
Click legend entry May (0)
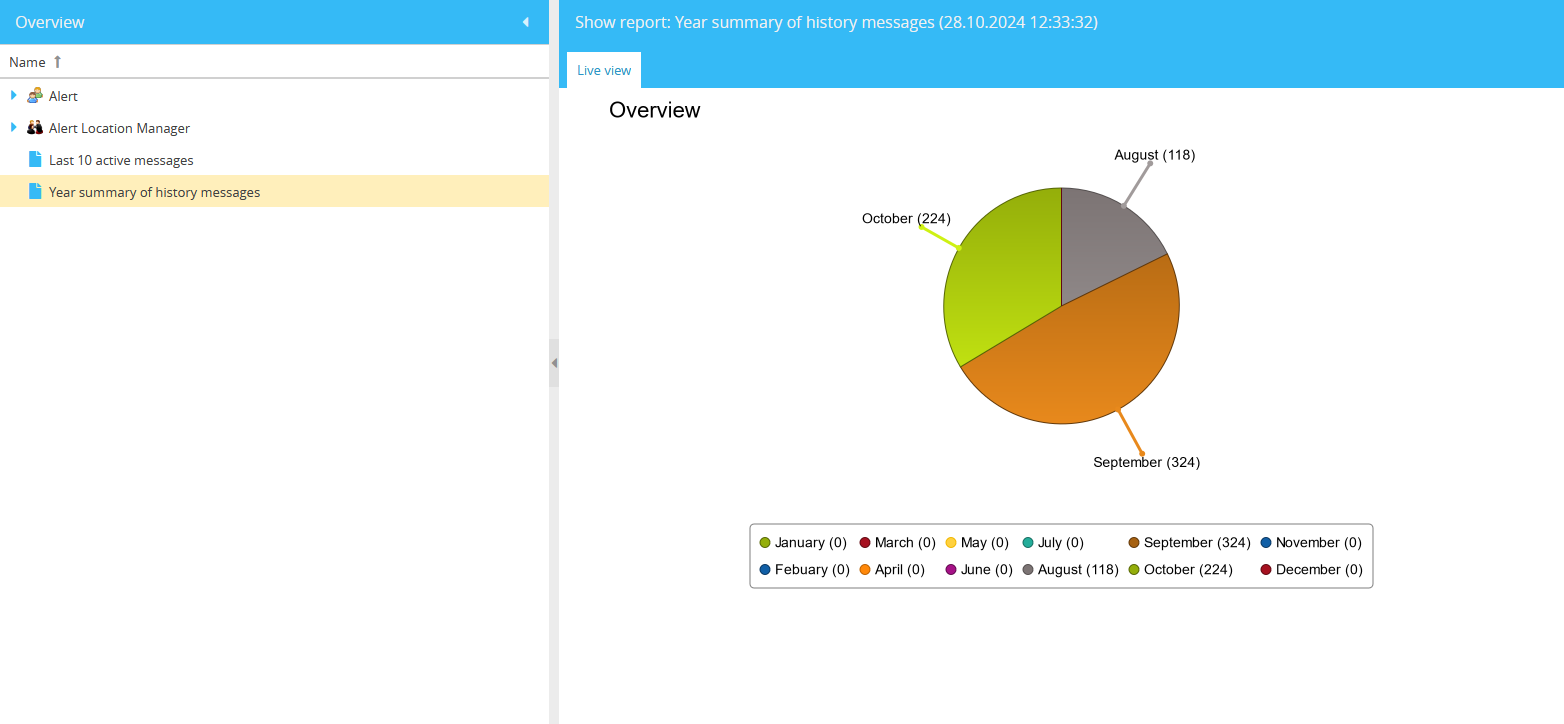tap(985, 543)
